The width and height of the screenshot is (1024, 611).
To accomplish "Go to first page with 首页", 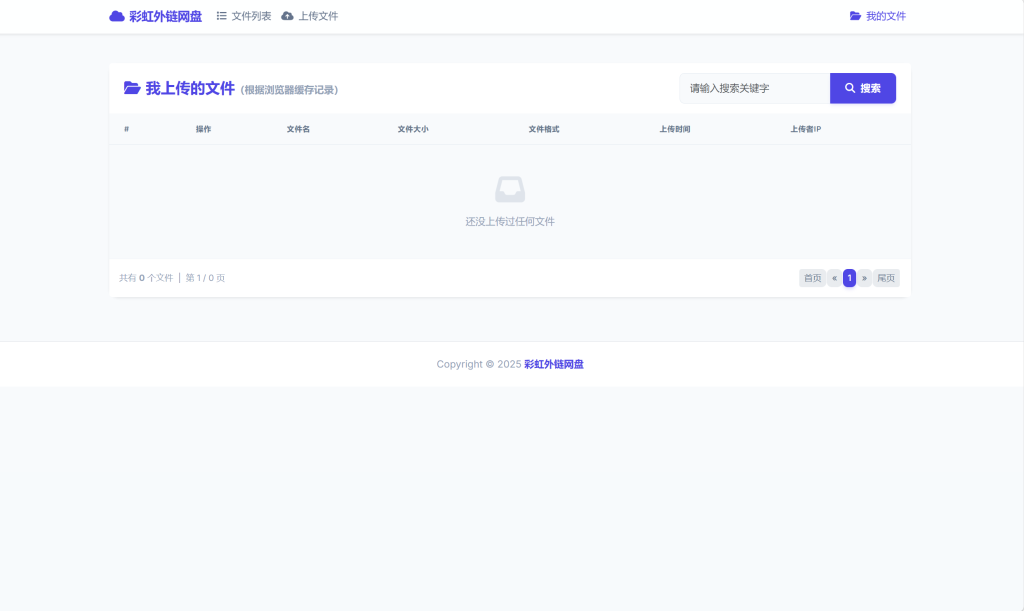I will click(x=812, y=278).
